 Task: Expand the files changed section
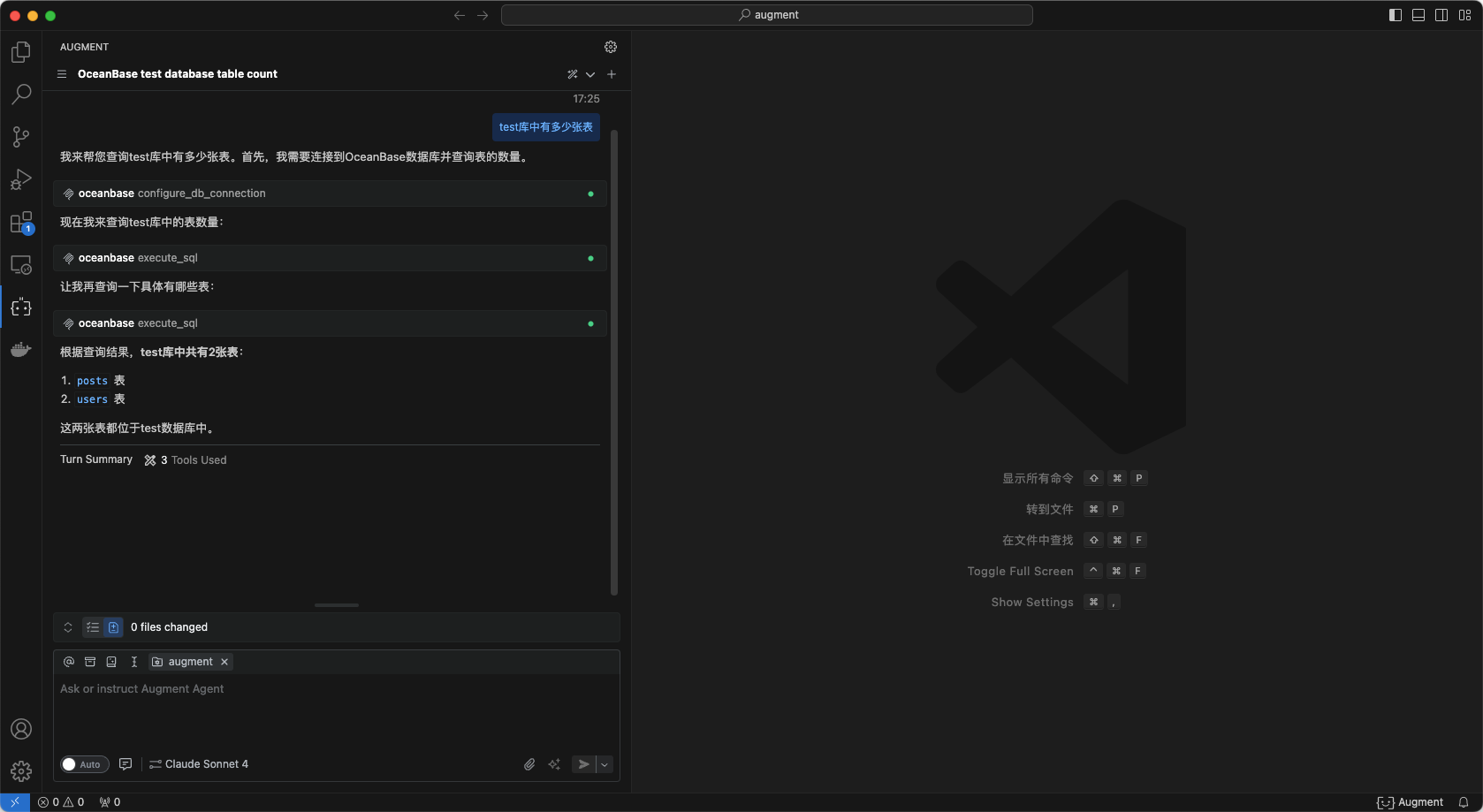click(x=68, y=627)
